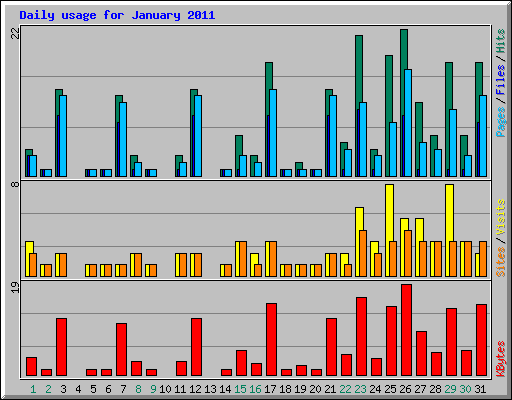This screenshot has width=512, height=400.
Task: Click the day 10 axis label
Action: (165, 389)
